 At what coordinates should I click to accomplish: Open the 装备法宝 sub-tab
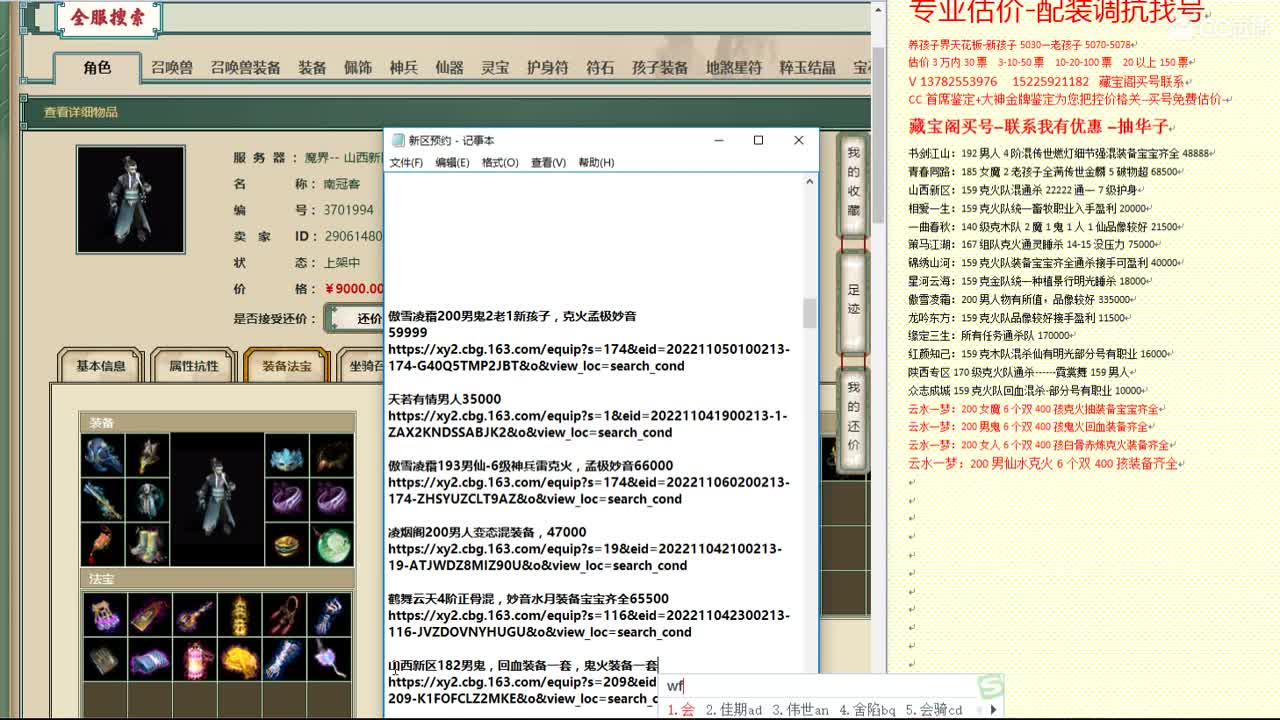click(287, 365)
